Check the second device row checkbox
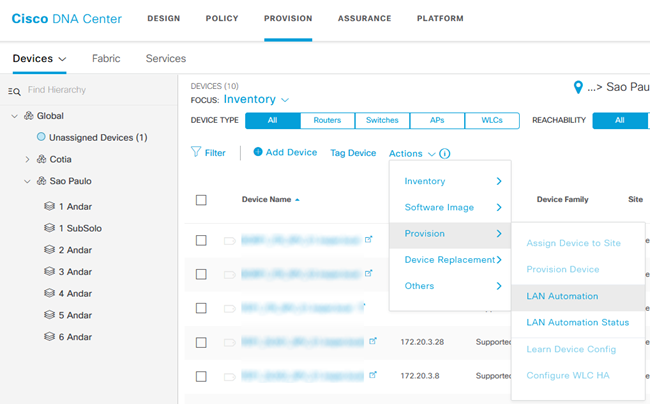Screen dimensions: 650x404 pos(201,274)
